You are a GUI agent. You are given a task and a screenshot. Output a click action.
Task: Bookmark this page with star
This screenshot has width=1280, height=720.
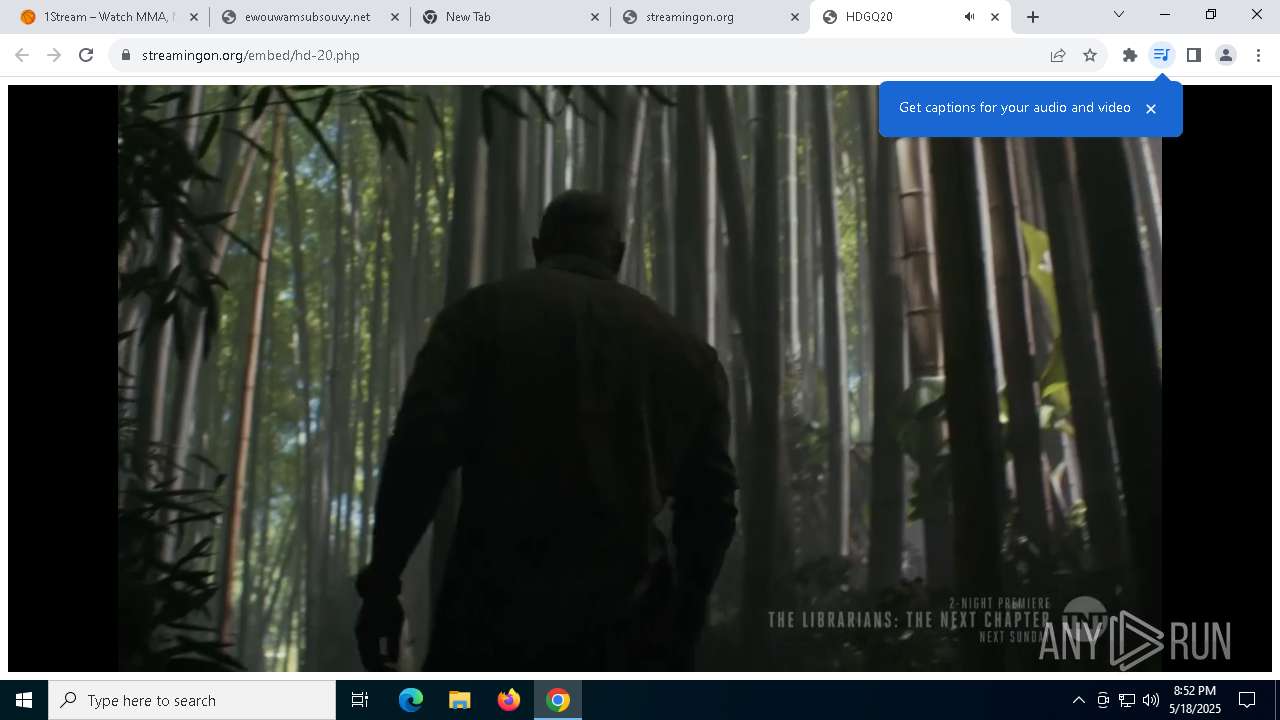click(x=1090, y=55)
